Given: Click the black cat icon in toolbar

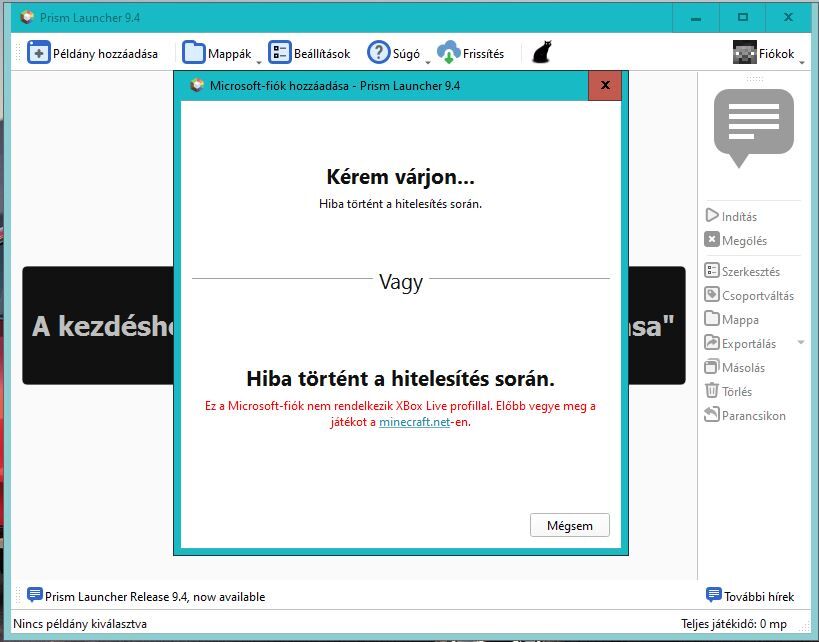Looking at the screenshot, I should [542, 52].
